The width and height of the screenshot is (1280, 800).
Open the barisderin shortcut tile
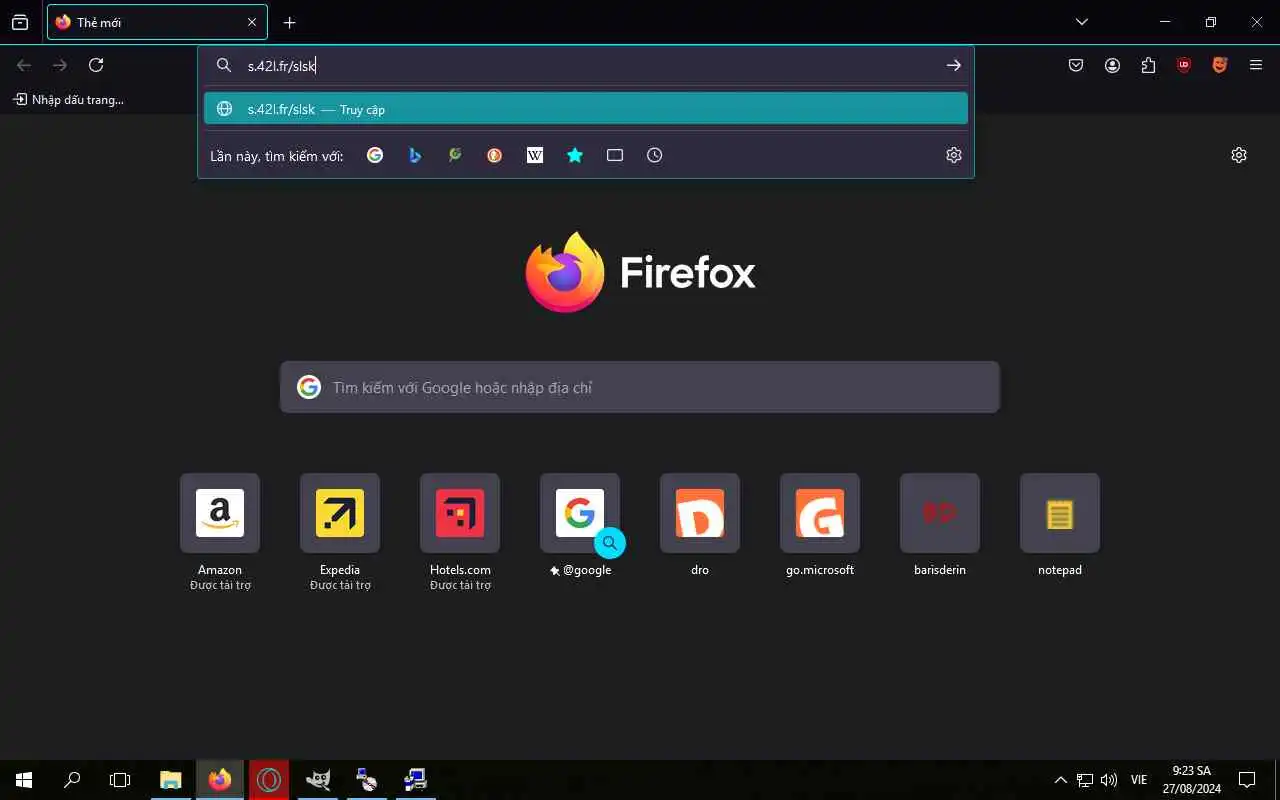(940, 513)
